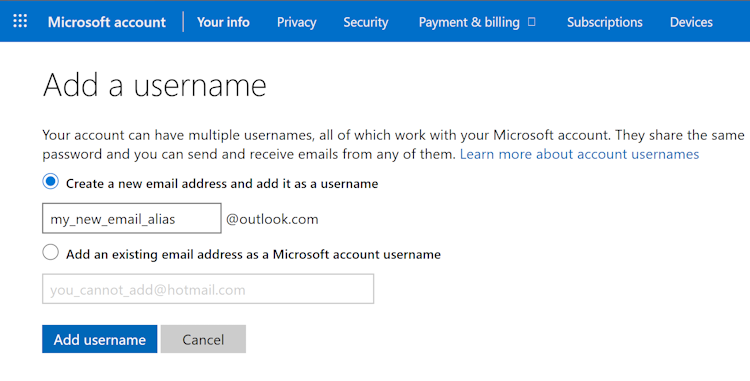Click the @outlook.com domain text
Image resolution: width=750 pixels, height=381 pixels.
coord(272,219)
